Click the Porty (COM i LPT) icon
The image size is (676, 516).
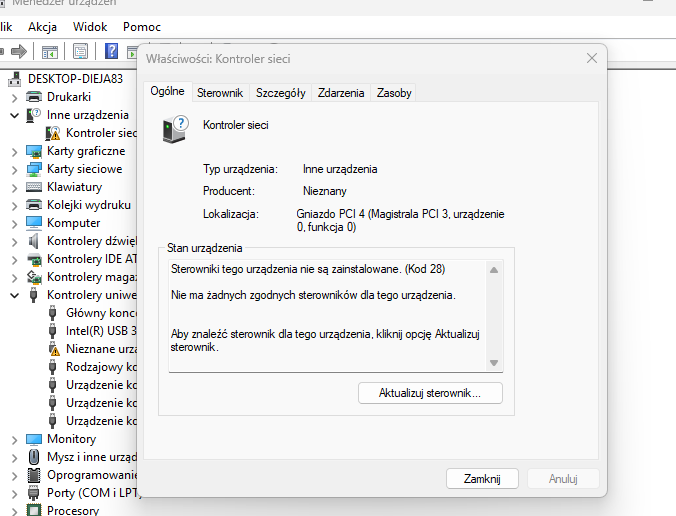click(33, 493)
